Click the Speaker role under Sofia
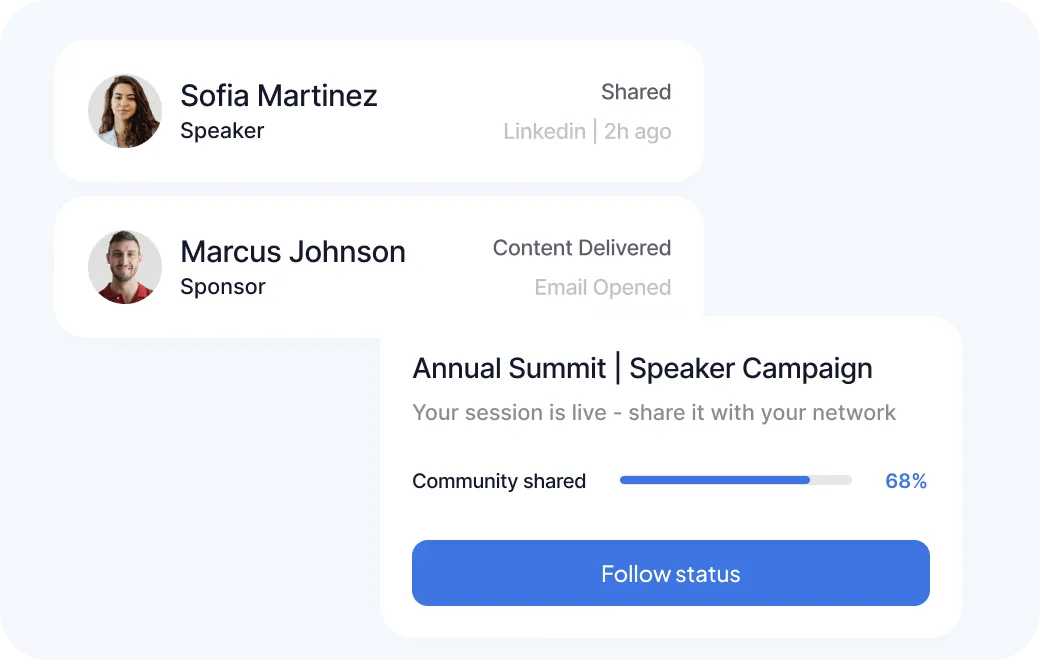1040x660 pixels. [222, 131]
